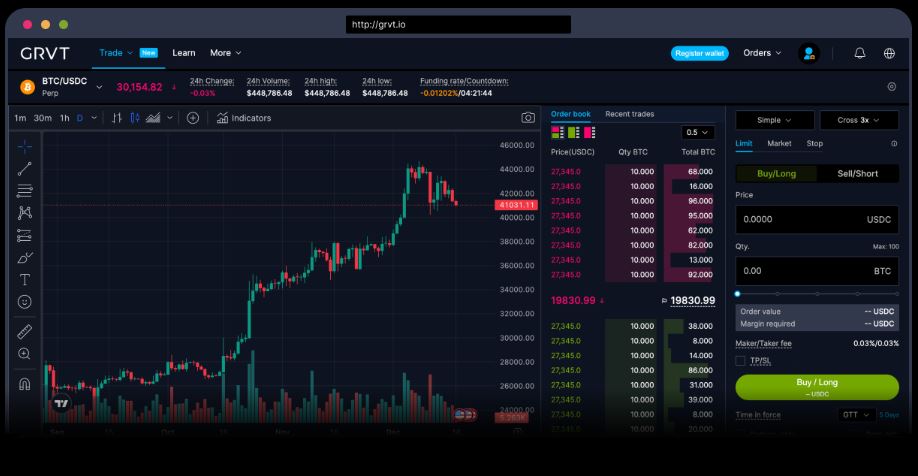This screenshot has height=476, width=918.
Task: Select the Market order tab
Action: (779, 143)
